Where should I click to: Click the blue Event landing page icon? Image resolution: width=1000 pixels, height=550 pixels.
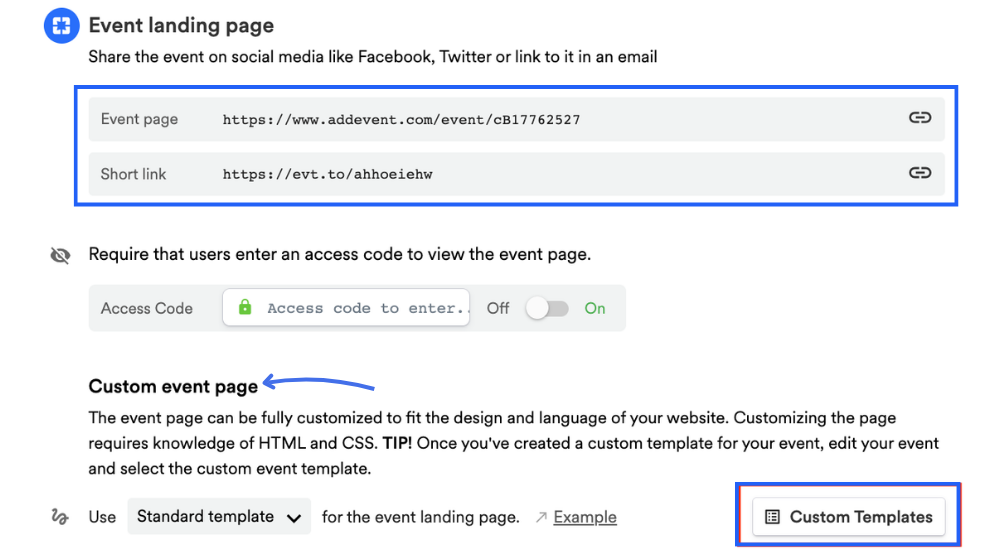pyautogui.click(x=61, y=26)
